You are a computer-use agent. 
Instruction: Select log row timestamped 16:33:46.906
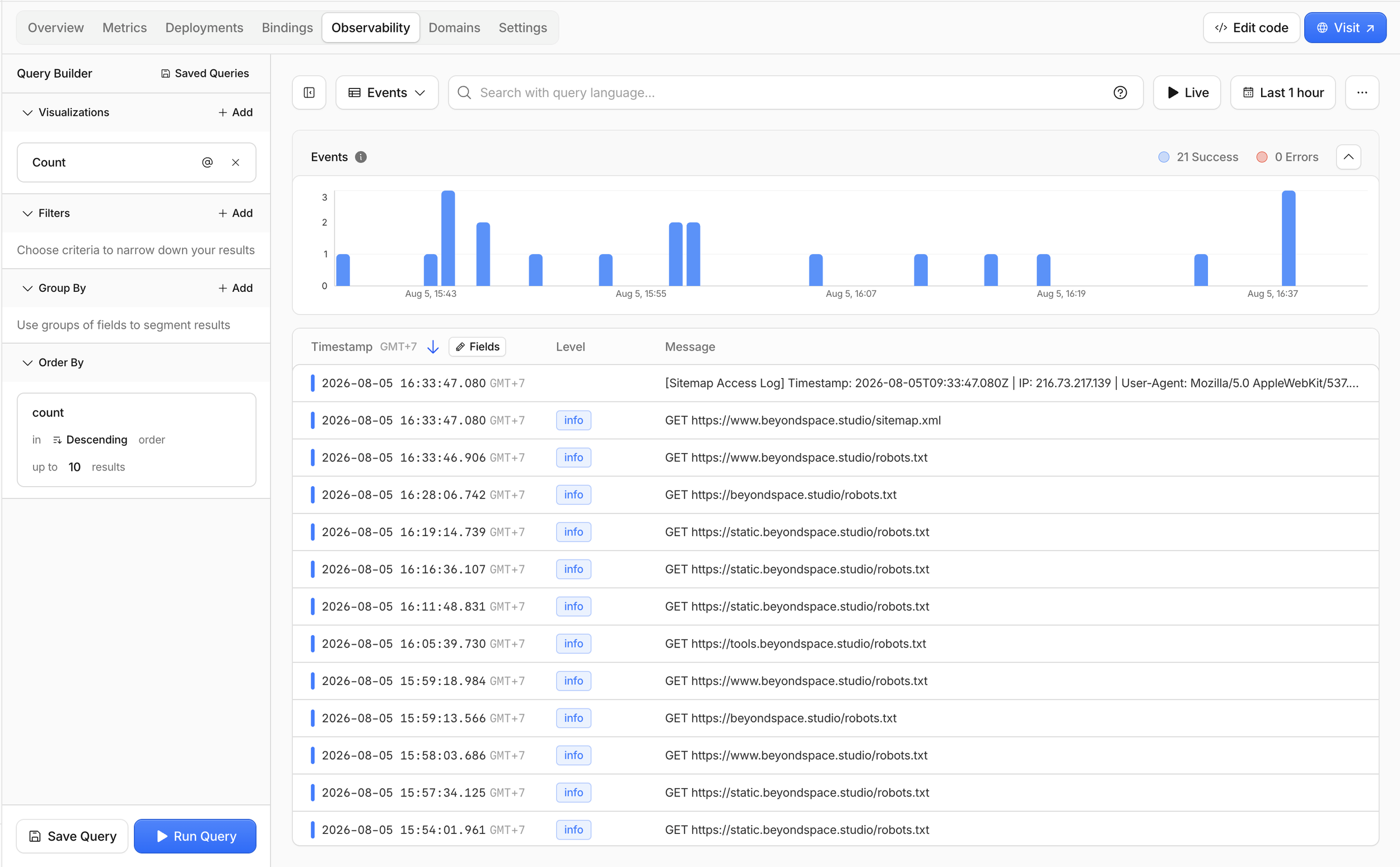point(836,458)
